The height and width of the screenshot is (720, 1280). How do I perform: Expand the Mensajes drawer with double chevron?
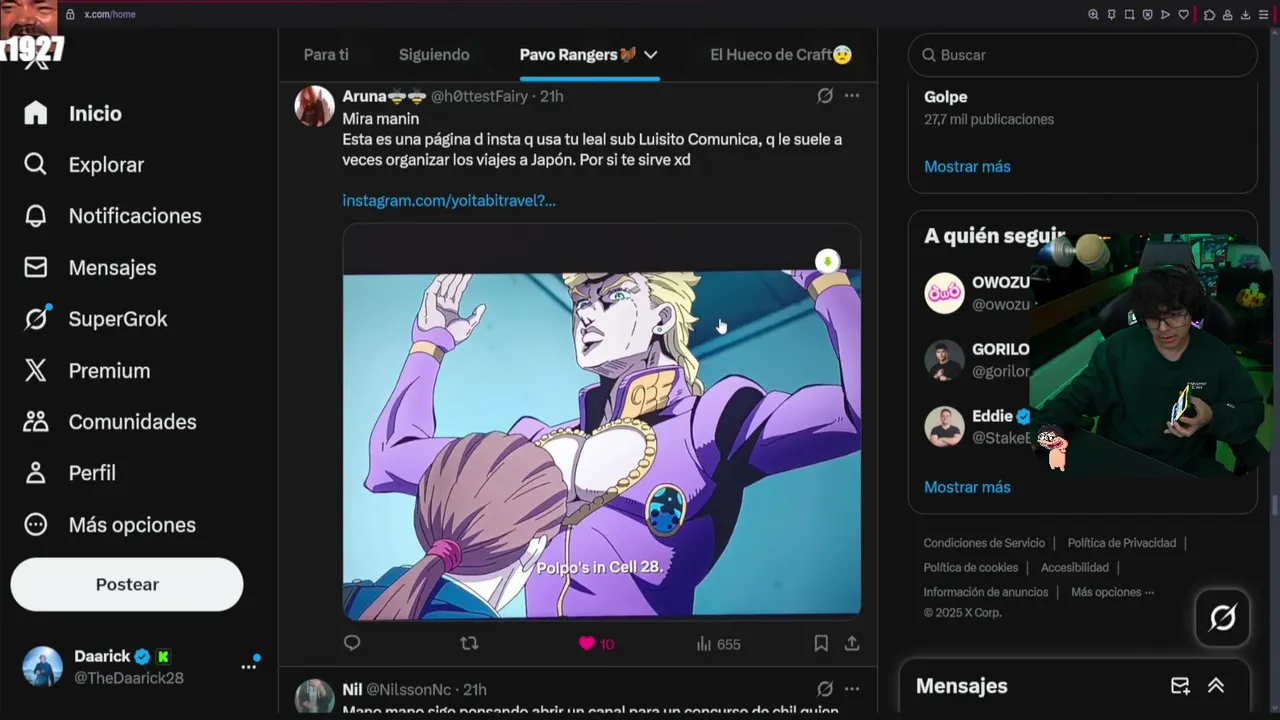(x=1216, y=686)
